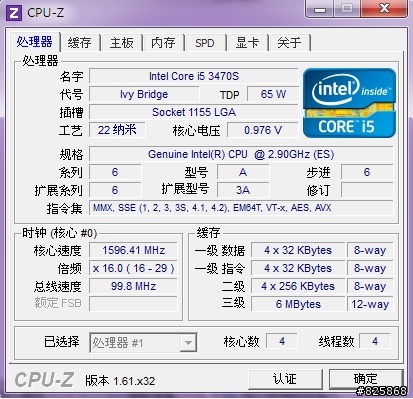
Task: Click the 65 W TDP value
Action: [x=273, y=94]
